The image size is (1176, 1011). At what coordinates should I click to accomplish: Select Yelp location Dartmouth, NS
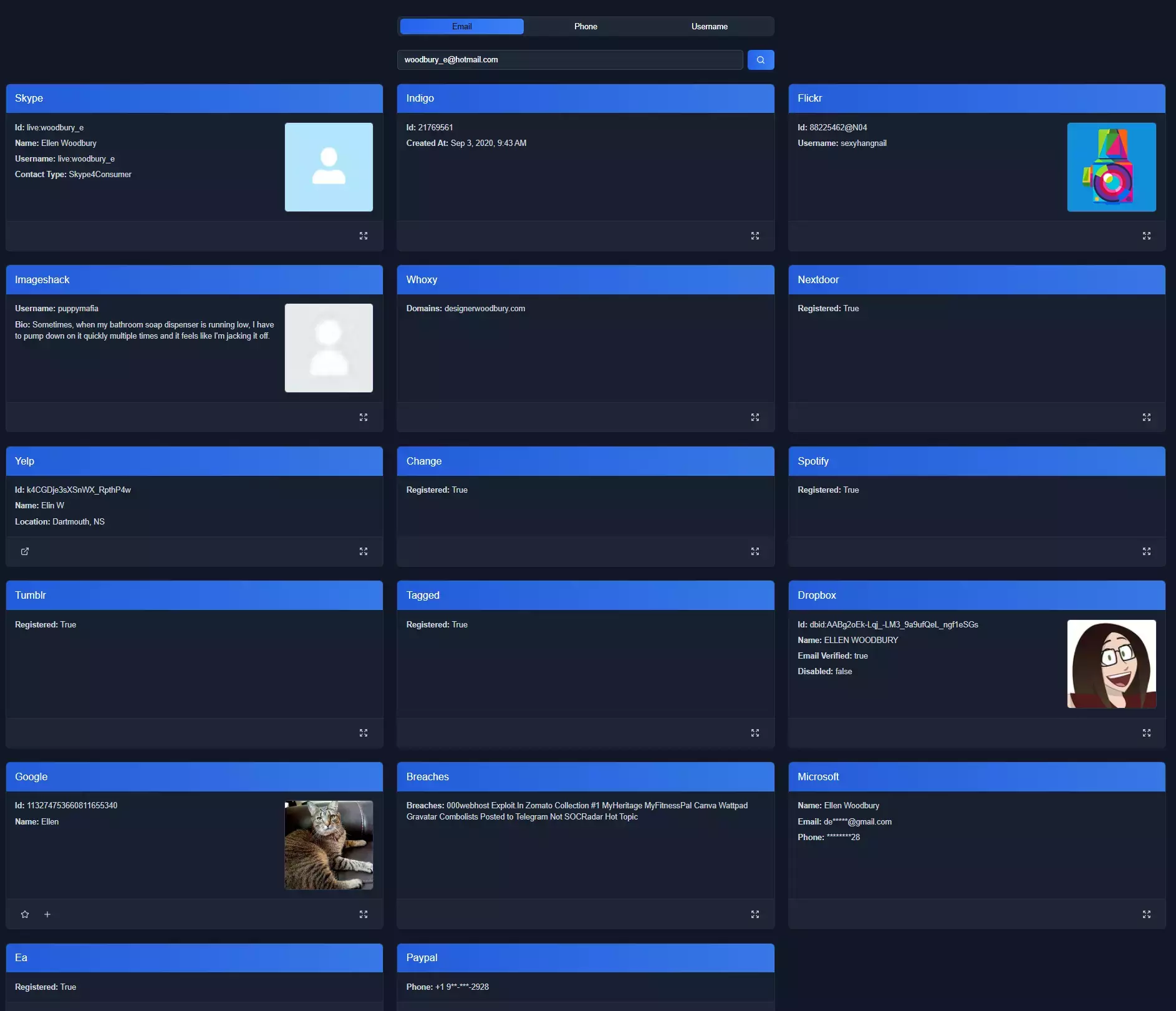(x=79, y=521)
